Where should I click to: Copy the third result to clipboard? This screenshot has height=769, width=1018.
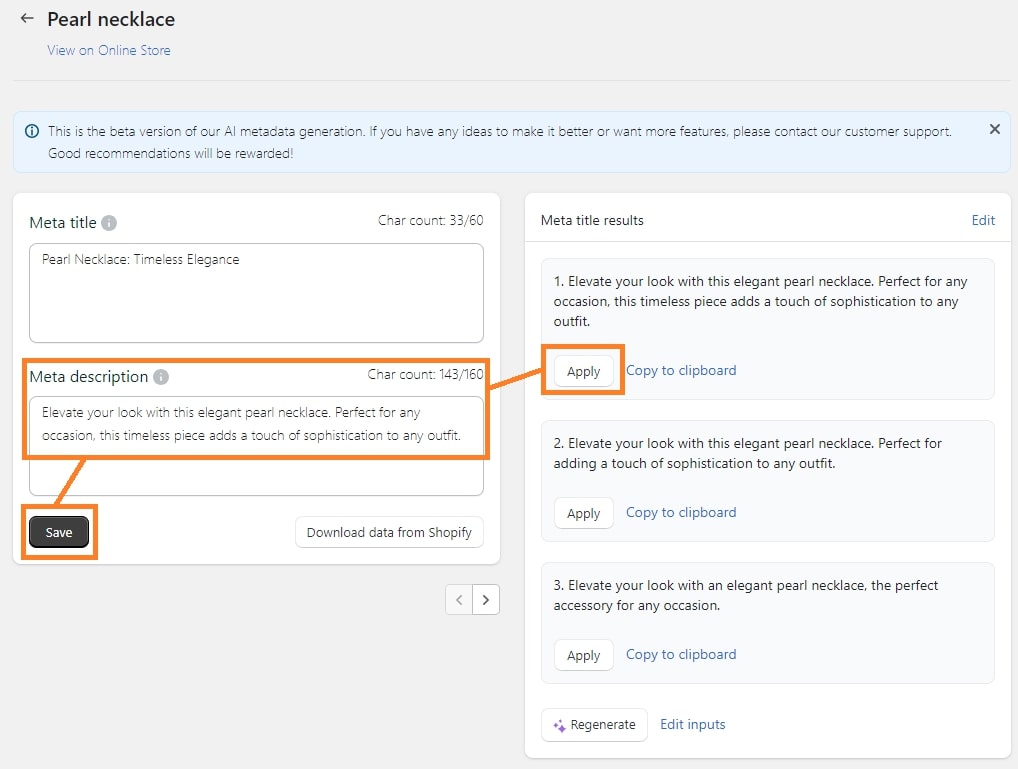[680, 654]
